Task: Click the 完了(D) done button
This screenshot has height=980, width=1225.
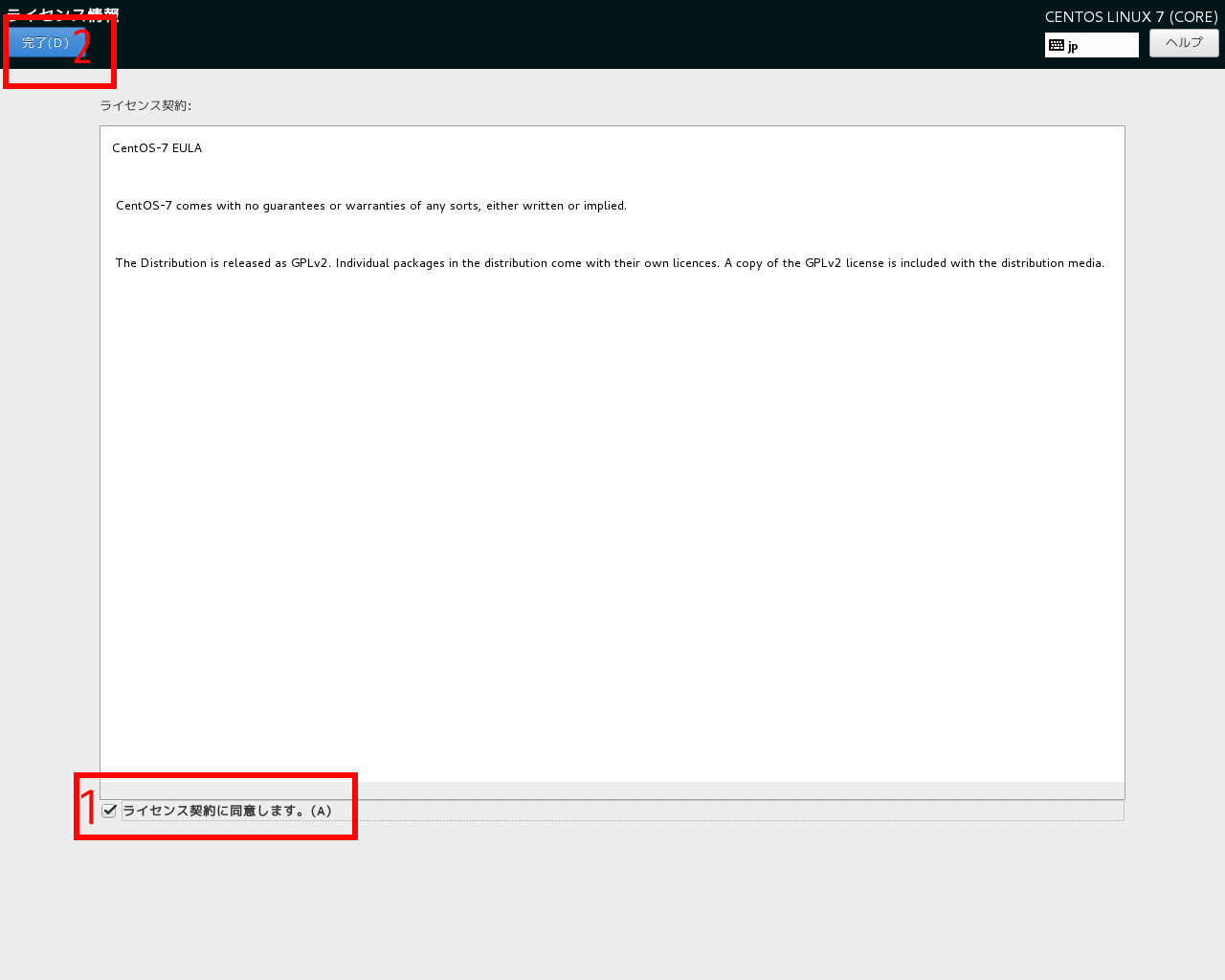Action: coord(46,43)
